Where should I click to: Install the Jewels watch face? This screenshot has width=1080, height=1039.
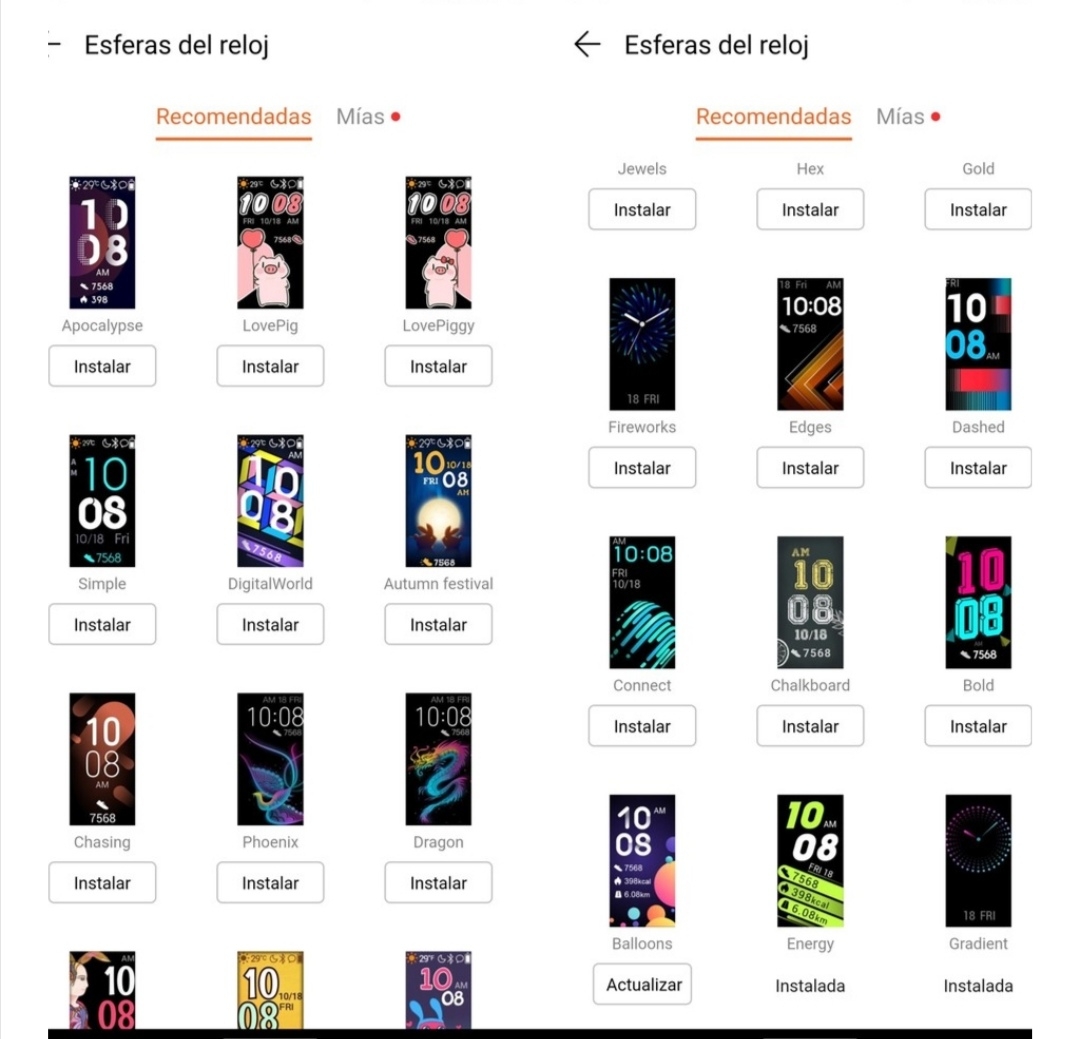[642, 210]
